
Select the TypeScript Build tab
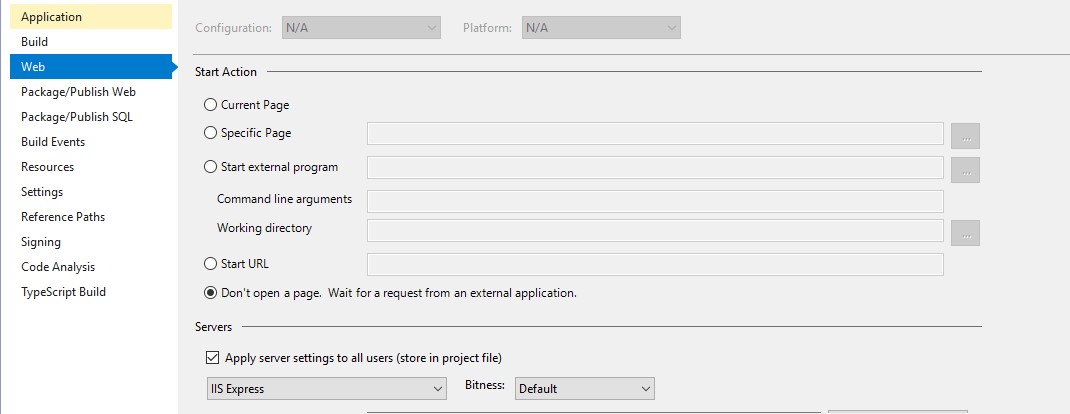(91, 292)
